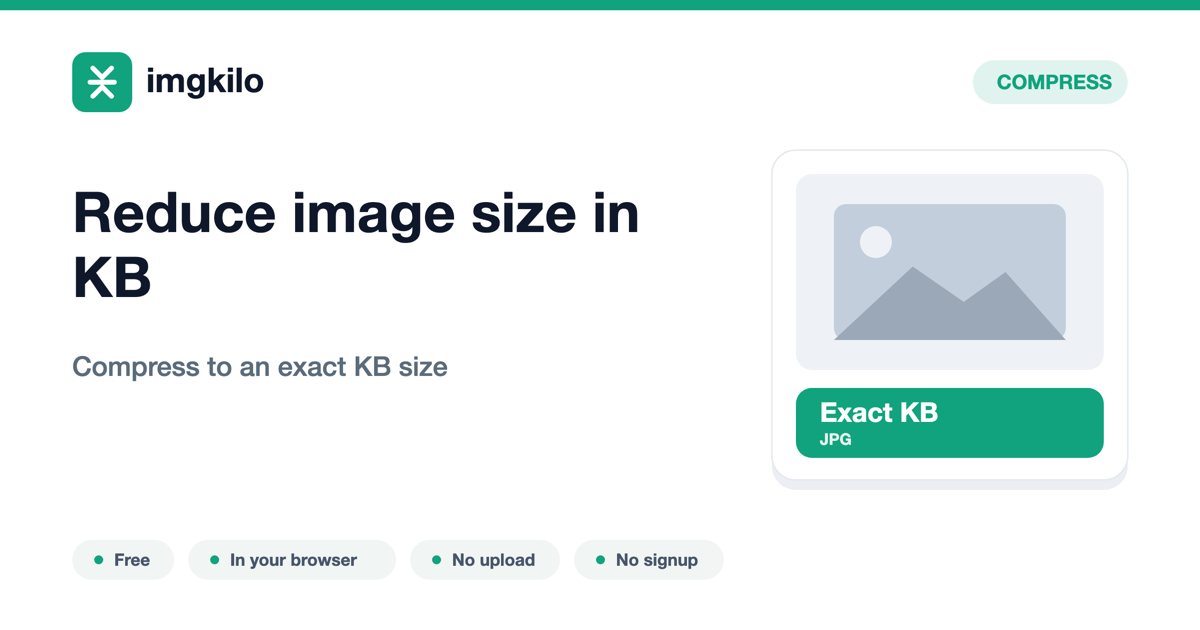Image resolution: width=1200 pixels, height=630 pixels.
Task: Open the image placeholder thumbnail
Action: (950, 272)
